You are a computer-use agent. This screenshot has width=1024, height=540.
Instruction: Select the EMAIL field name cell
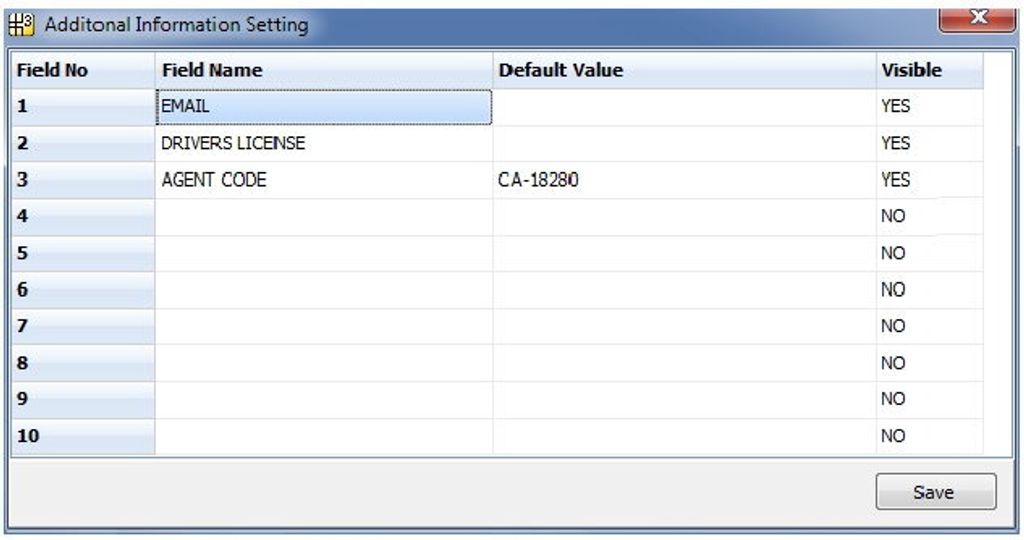(x=324, y=106)
